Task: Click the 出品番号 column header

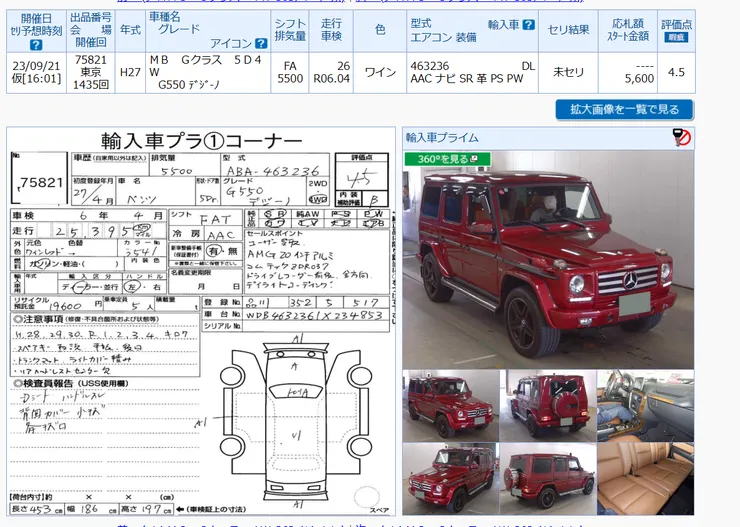Action: (x=91, y=31)
